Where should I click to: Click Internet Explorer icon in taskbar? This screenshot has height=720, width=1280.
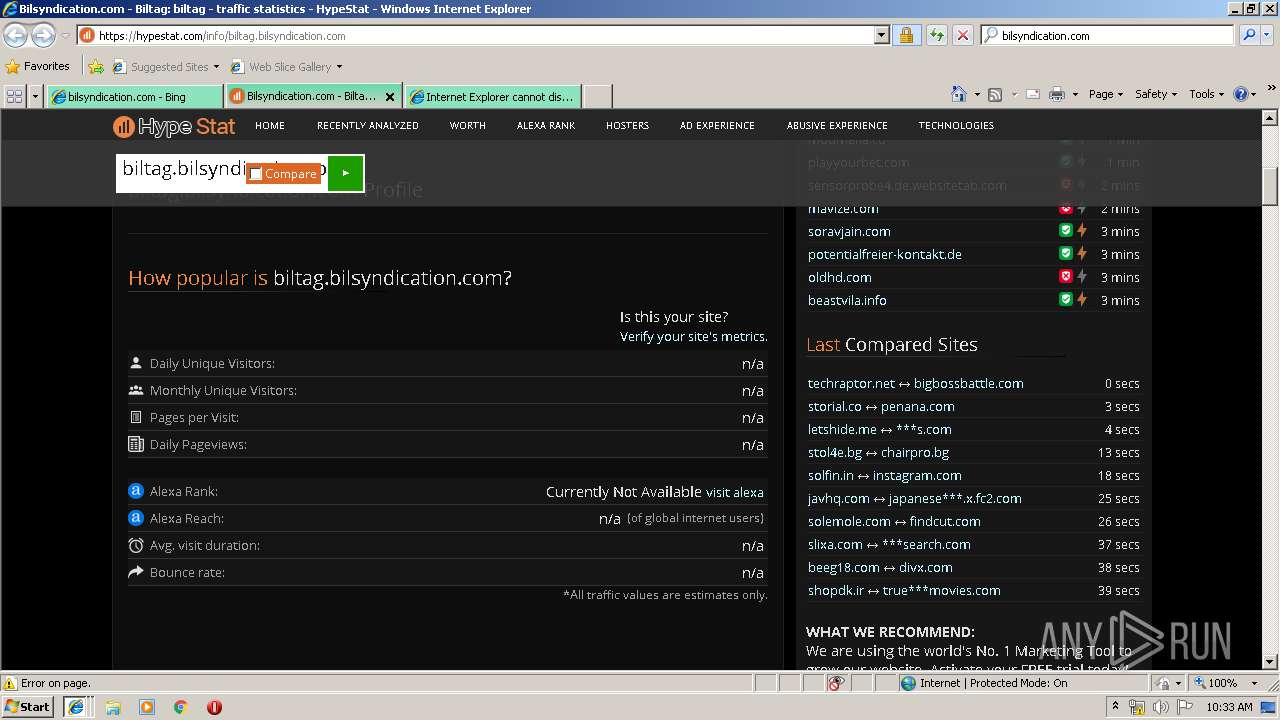point(75,707)
